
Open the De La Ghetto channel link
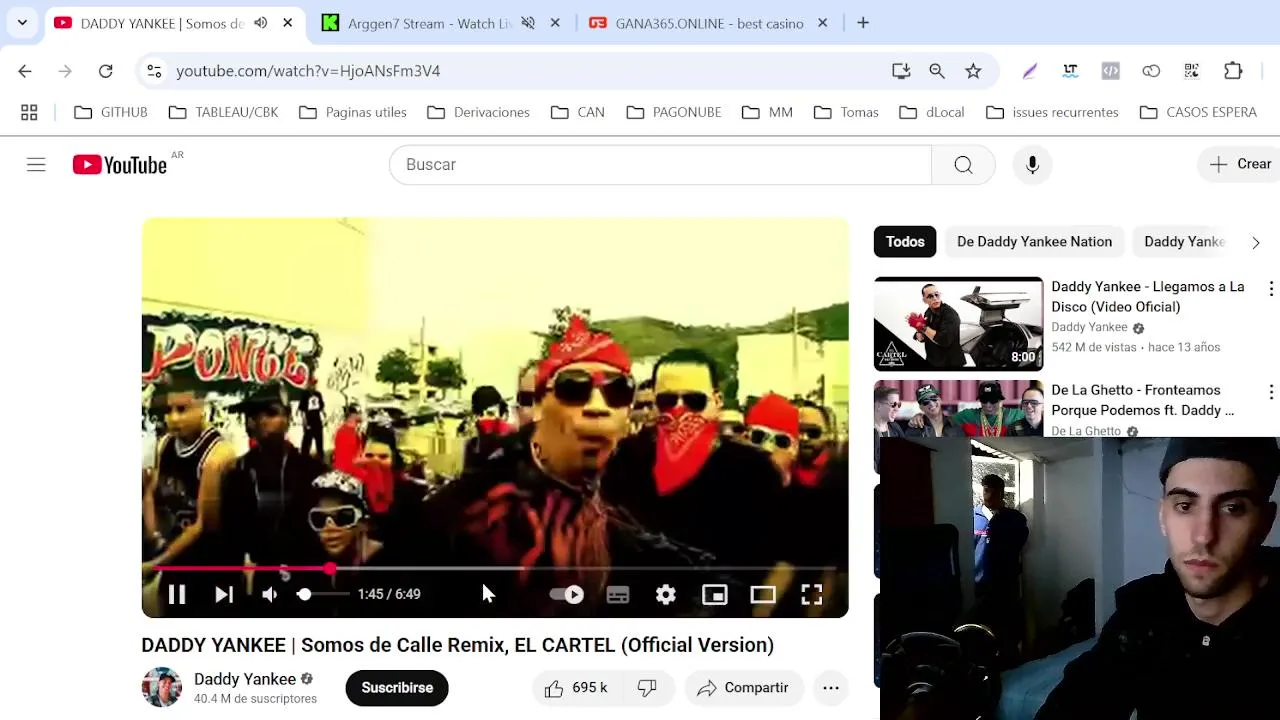pyautogui.click(x=1086, y=431)
